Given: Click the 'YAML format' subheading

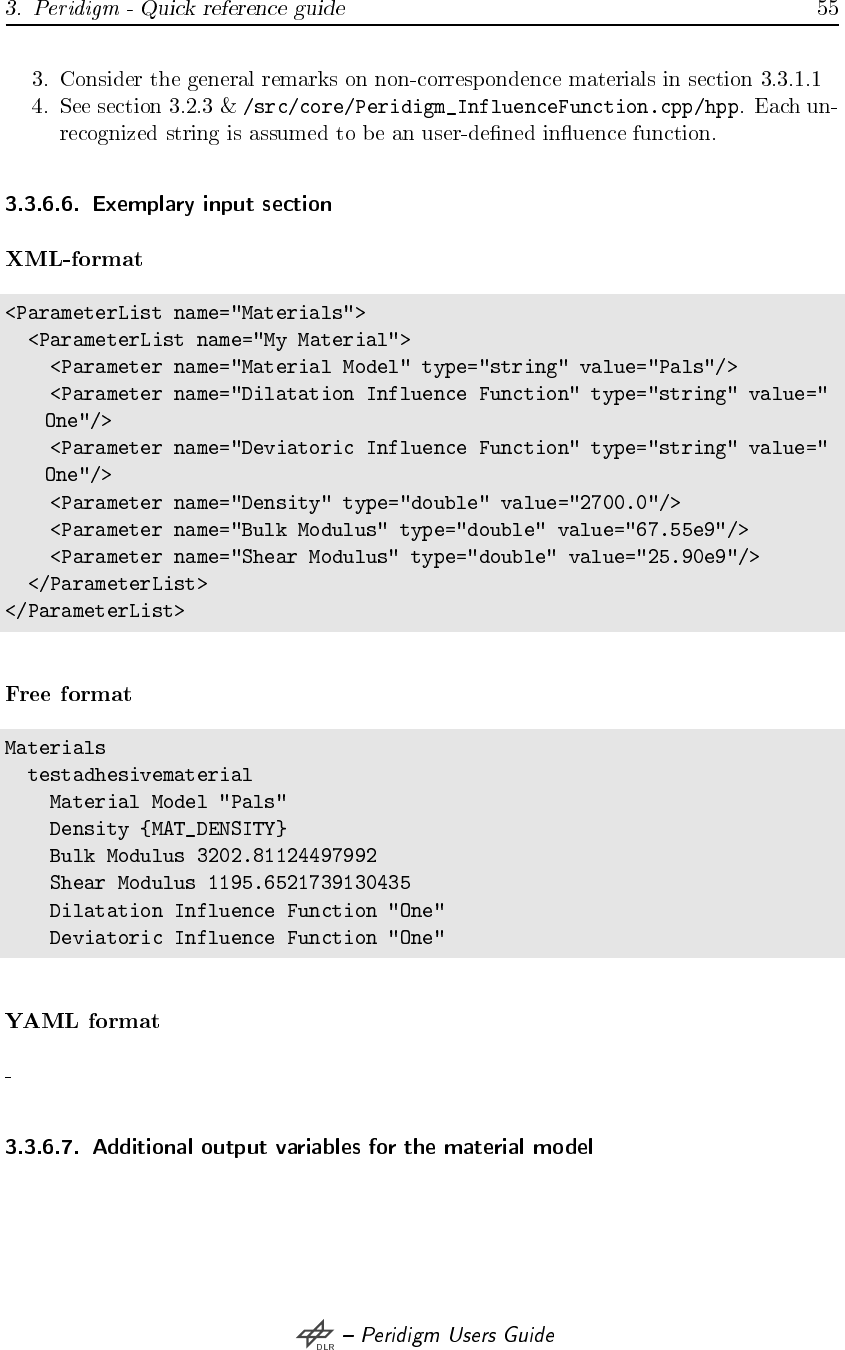Looking at the screenshot, I should point(82,1021).
